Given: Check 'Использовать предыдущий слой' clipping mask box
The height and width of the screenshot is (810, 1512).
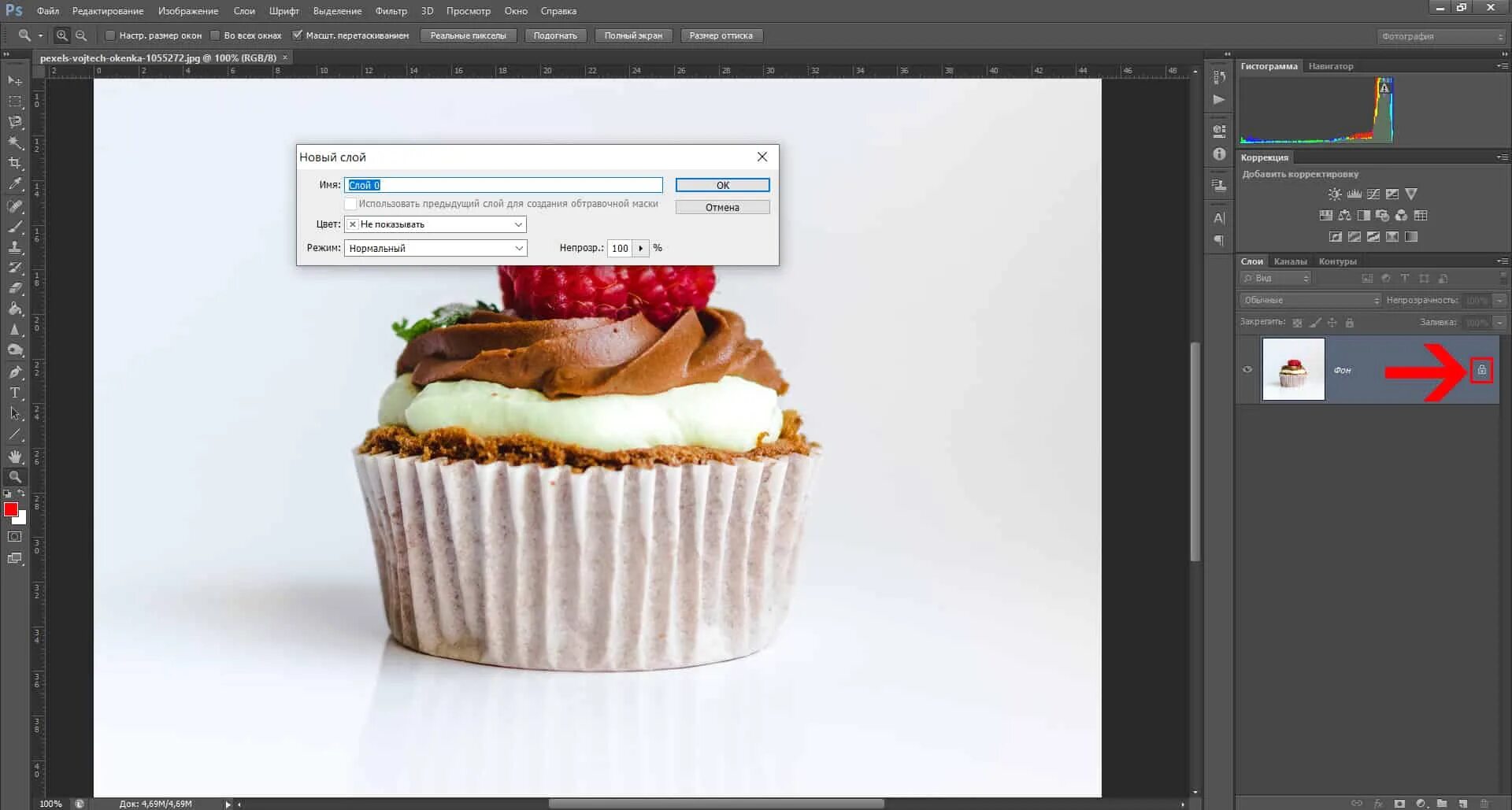Looking at the screenshot, I should (350, 204).
